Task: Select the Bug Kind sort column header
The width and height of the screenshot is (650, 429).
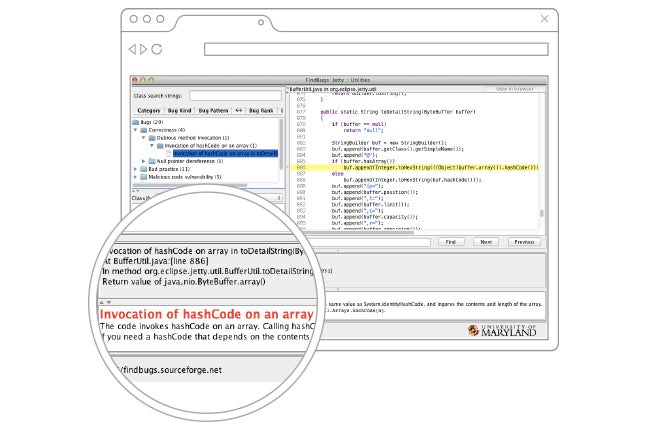Action: click(x=179, y=111)
